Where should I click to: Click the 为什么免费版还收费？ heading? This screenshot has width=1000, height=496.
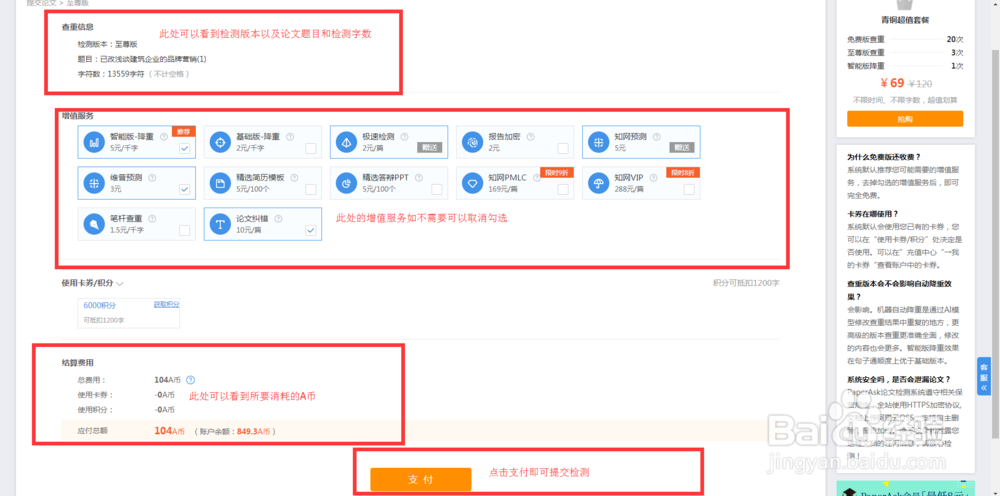pyautogui.click(x=884, y=157)
